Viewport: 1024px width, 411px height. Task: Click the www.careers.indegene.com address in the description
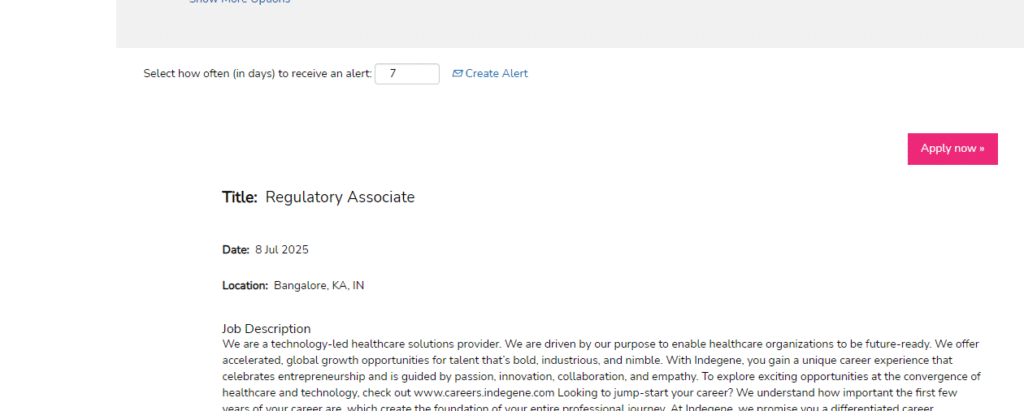pos(484,393)
